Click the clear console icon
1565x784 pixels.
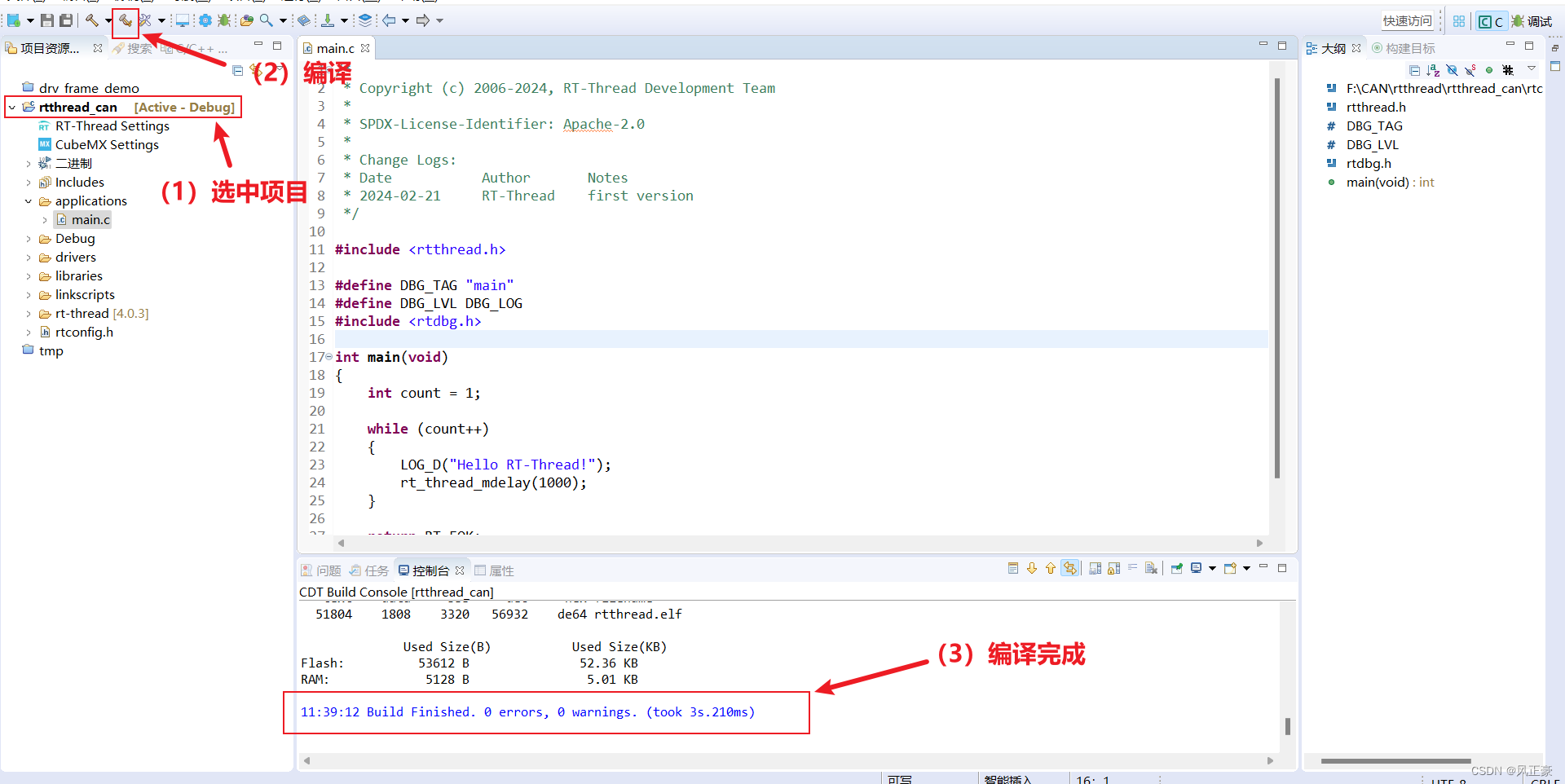tap(1151, 568)
